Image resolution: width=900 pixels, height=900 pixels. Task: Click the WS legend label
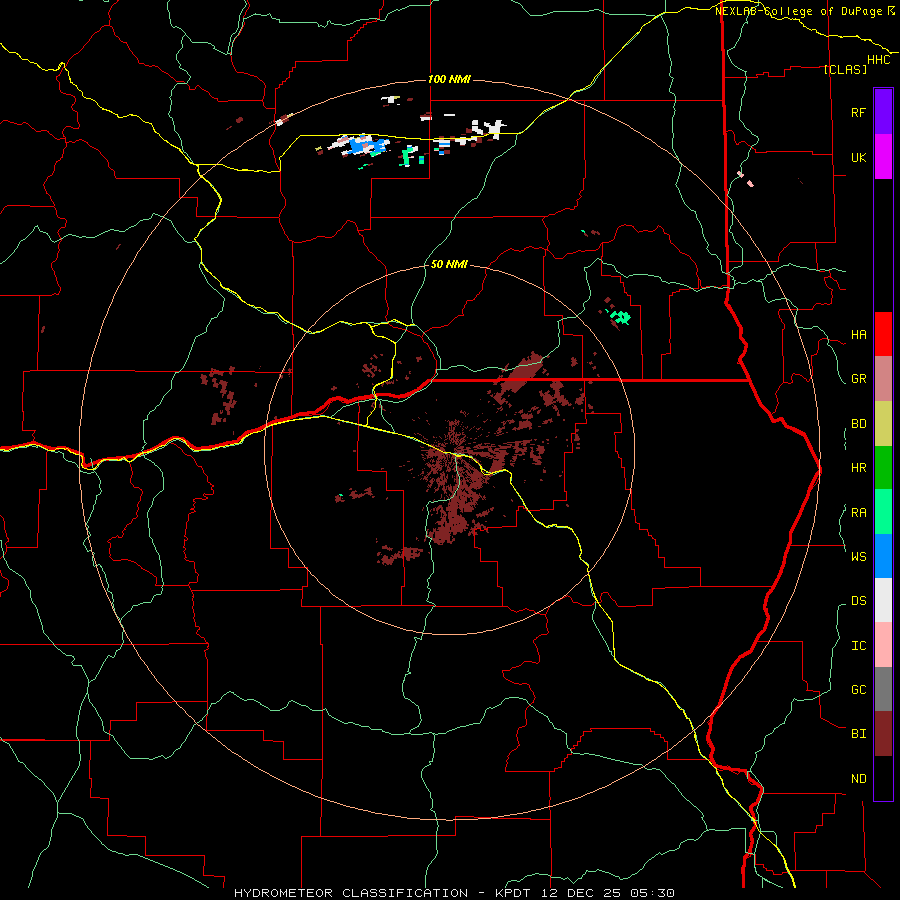[x=858, y=557]
